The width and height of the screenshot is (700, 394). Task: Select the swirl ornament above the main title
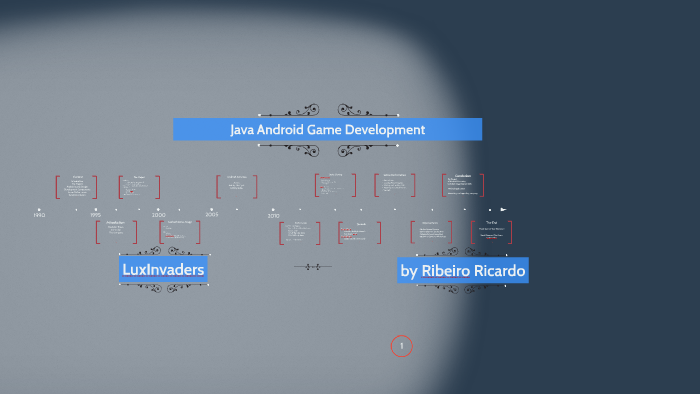click(x=328, y=110)
